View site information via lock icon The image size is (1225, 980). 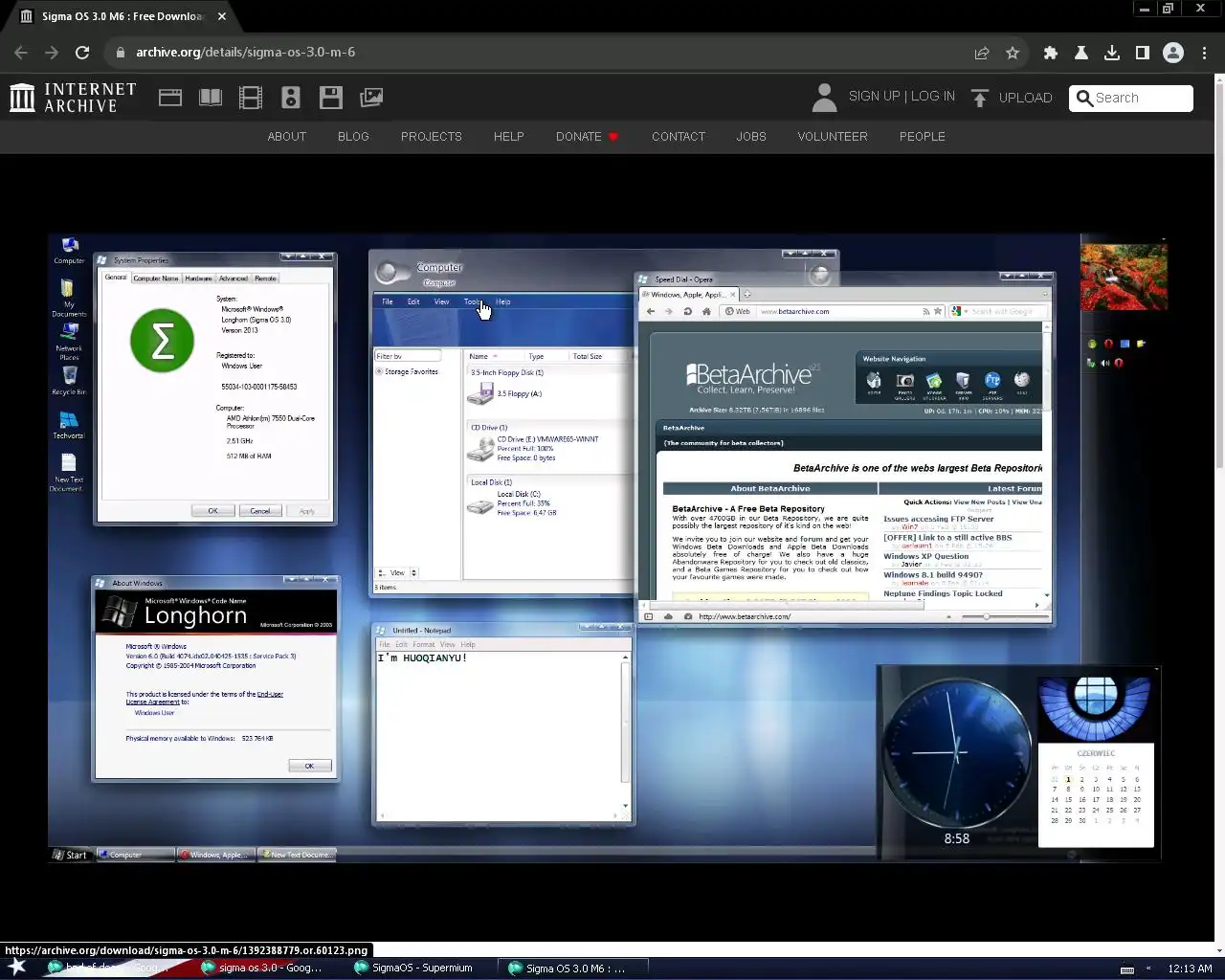point(121,53)
